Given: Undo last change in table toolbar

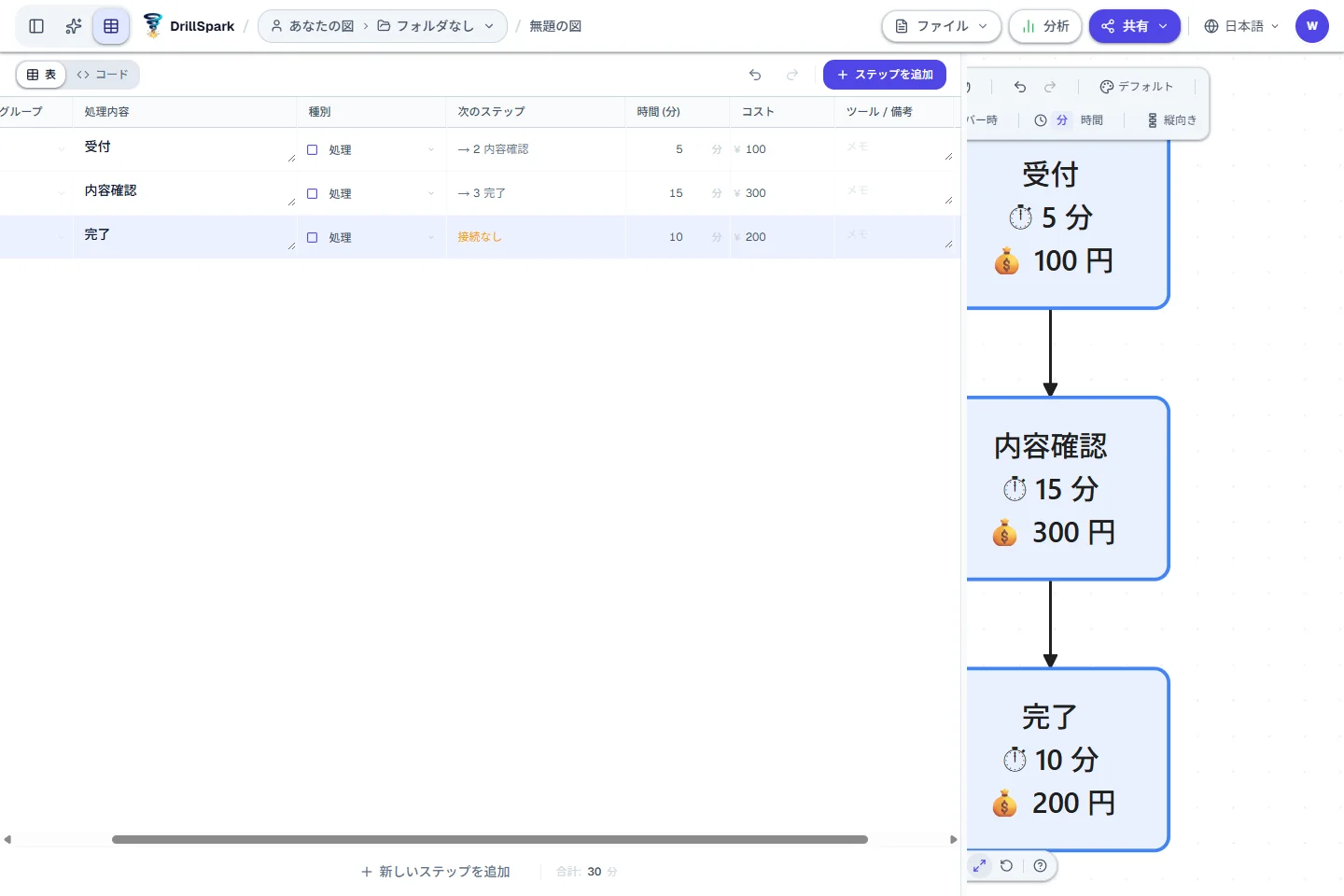Looking at the screenshot, I should click(x=755, y=75).
